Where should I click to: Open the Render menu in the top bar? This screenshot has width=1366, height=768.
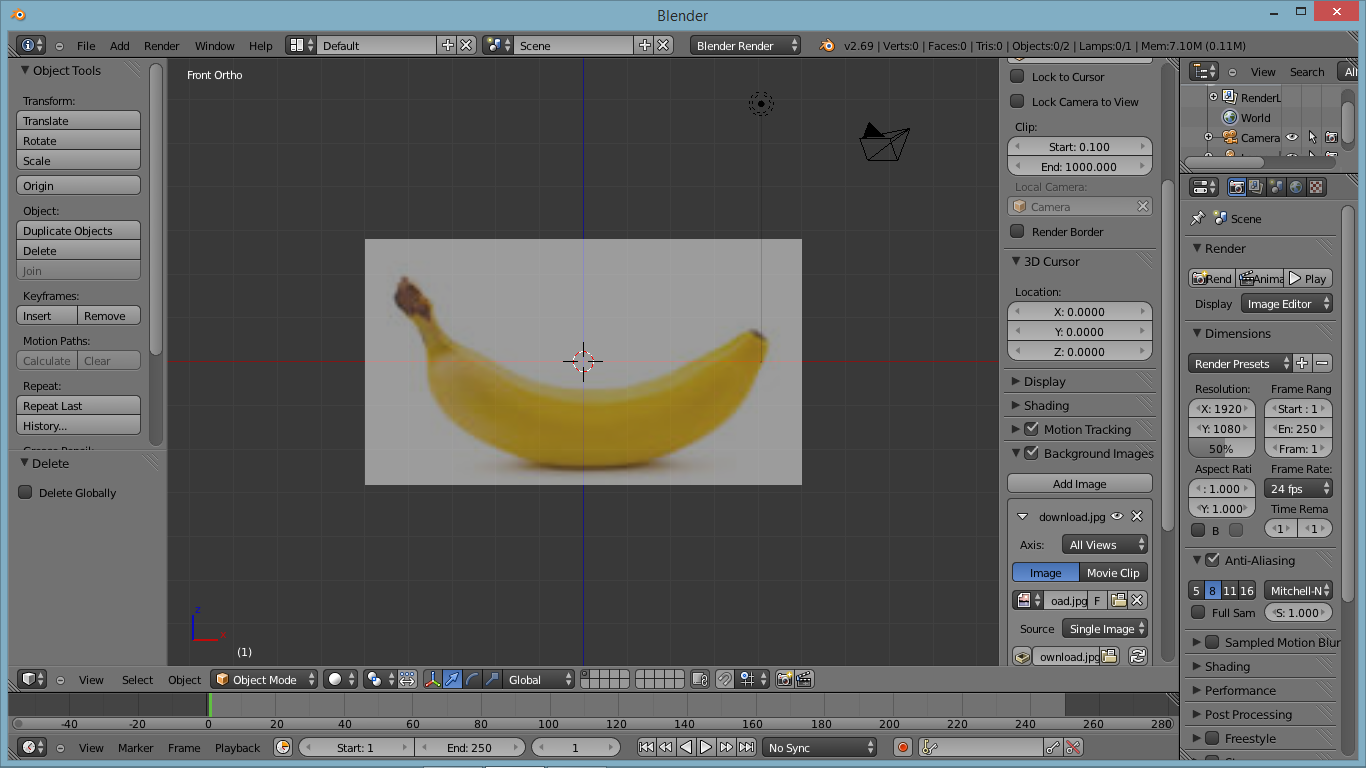point(161,46)
